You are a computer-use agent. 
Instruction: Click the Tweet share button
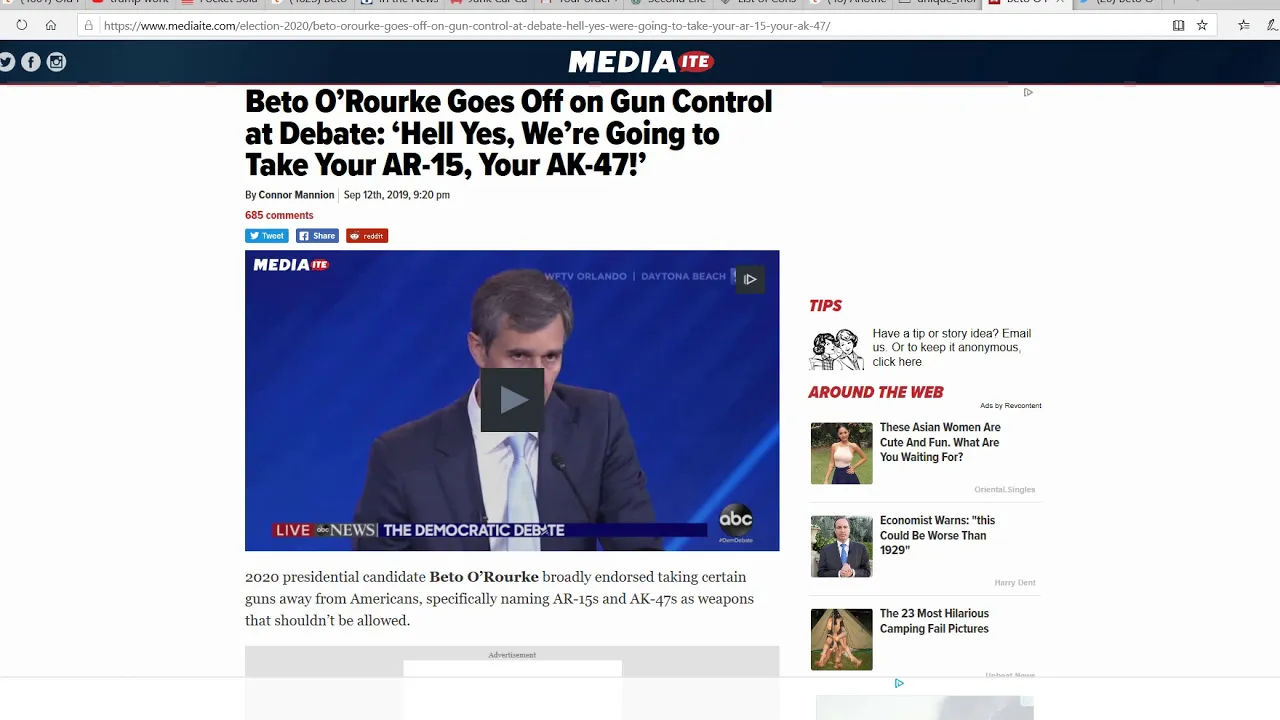[267, 236]
